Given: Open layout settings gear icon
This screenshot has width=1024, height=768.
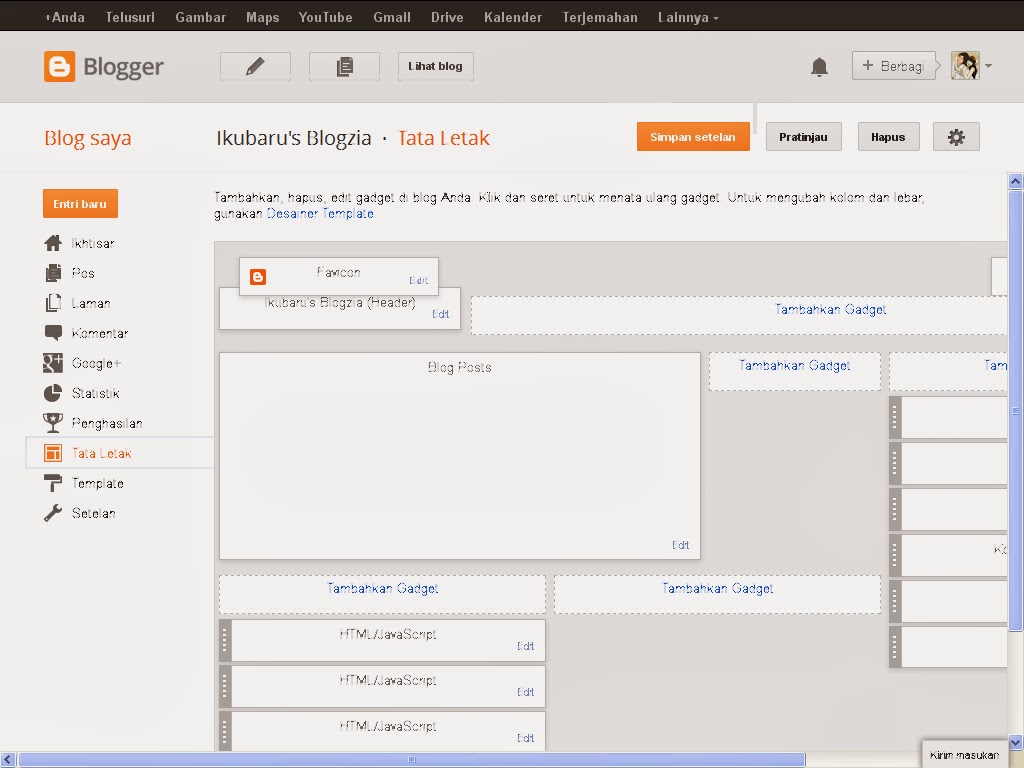Looking at the screenshot, I should pos(956,137).
